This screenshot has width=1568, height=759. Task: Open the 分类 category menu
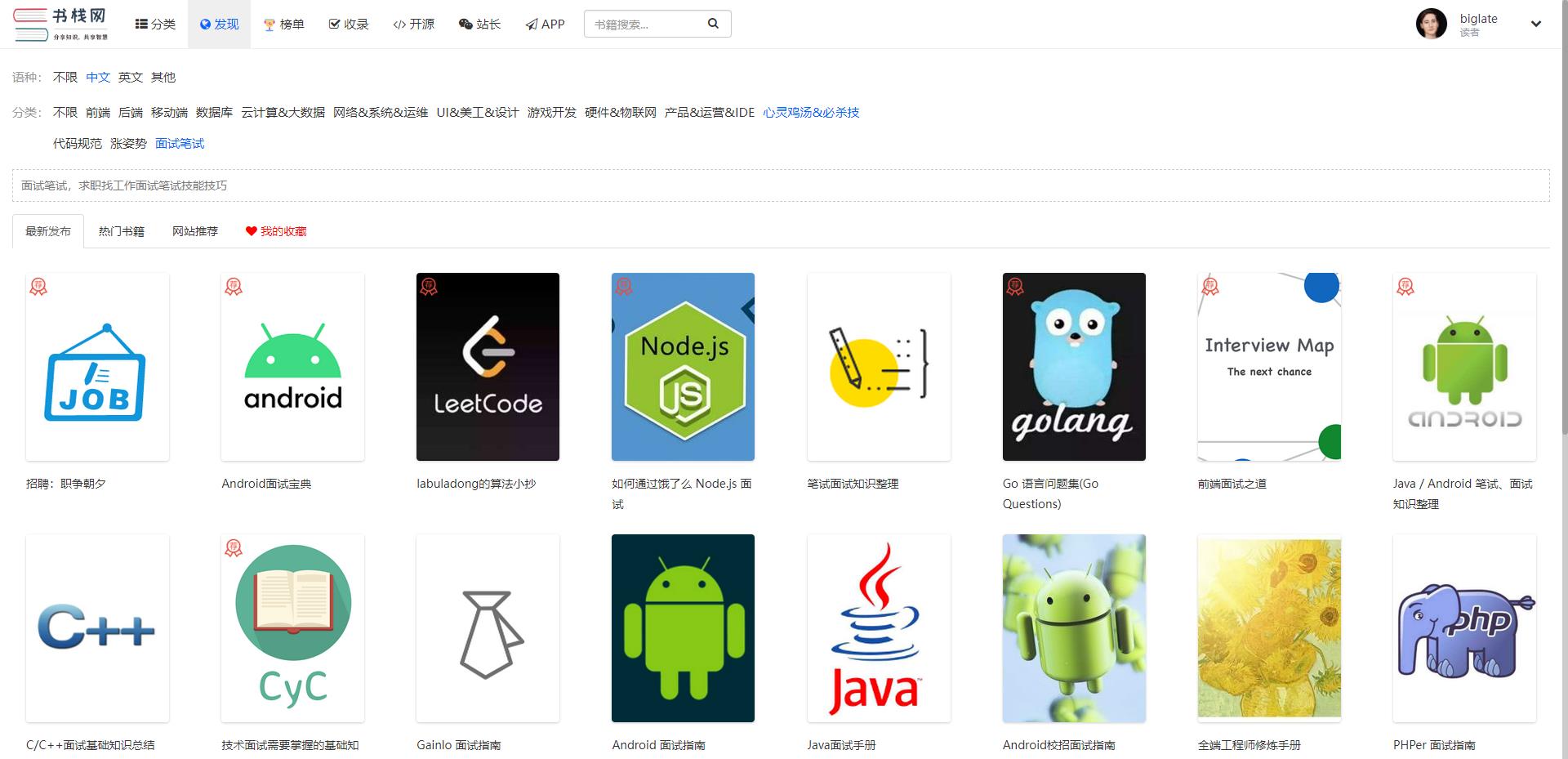pyautogui.click(x=155, y=25)
